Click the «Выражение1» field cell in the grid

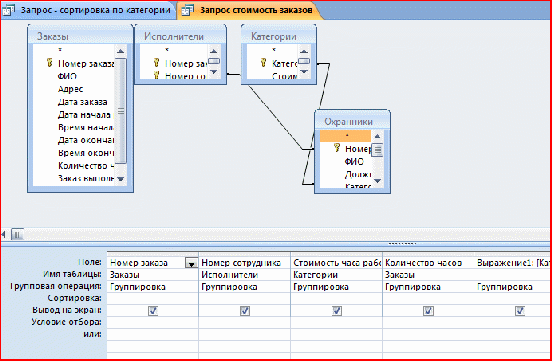point(512,263)
